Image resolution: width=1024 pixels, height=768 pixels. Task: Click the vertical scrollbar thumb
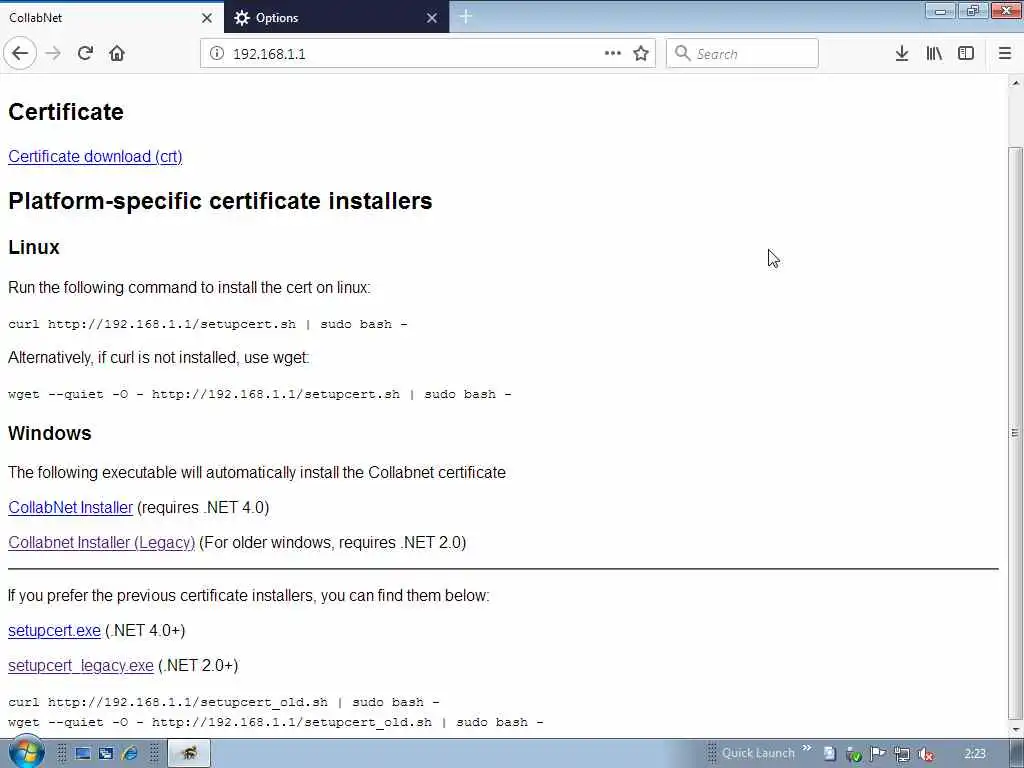tap(1015, 431)
